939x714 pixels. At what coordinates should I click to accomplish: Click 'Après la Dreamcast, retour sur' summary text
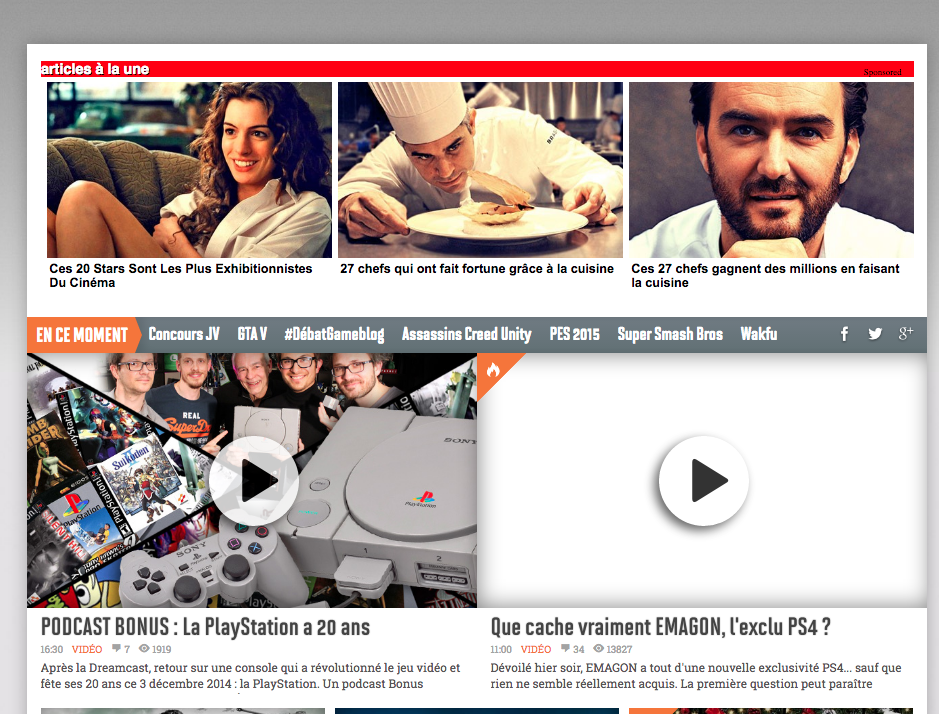click(x=250, y=676)
